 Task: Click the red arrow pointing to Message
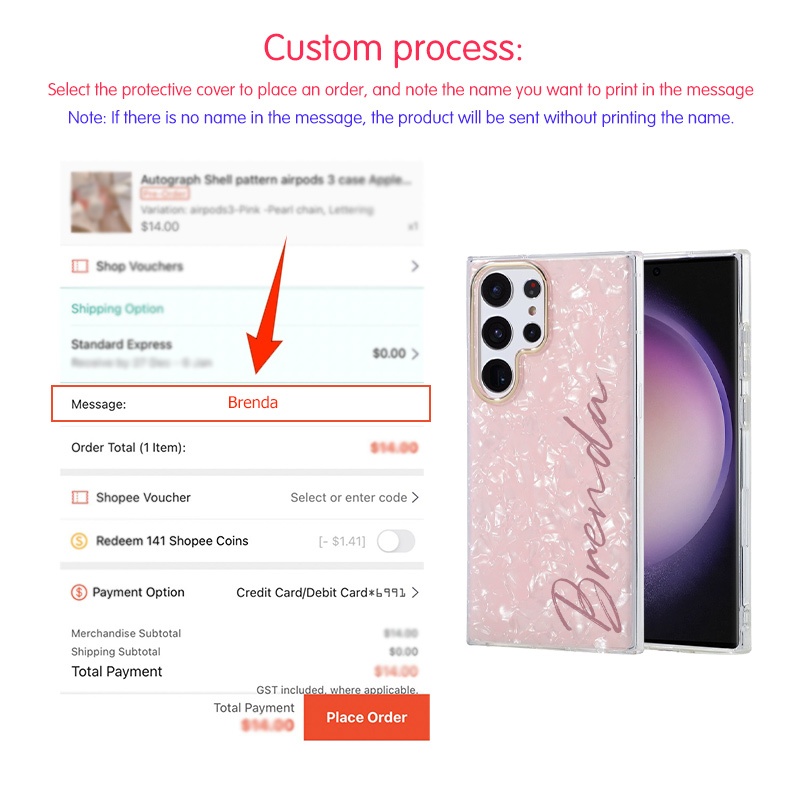[266, 306]
